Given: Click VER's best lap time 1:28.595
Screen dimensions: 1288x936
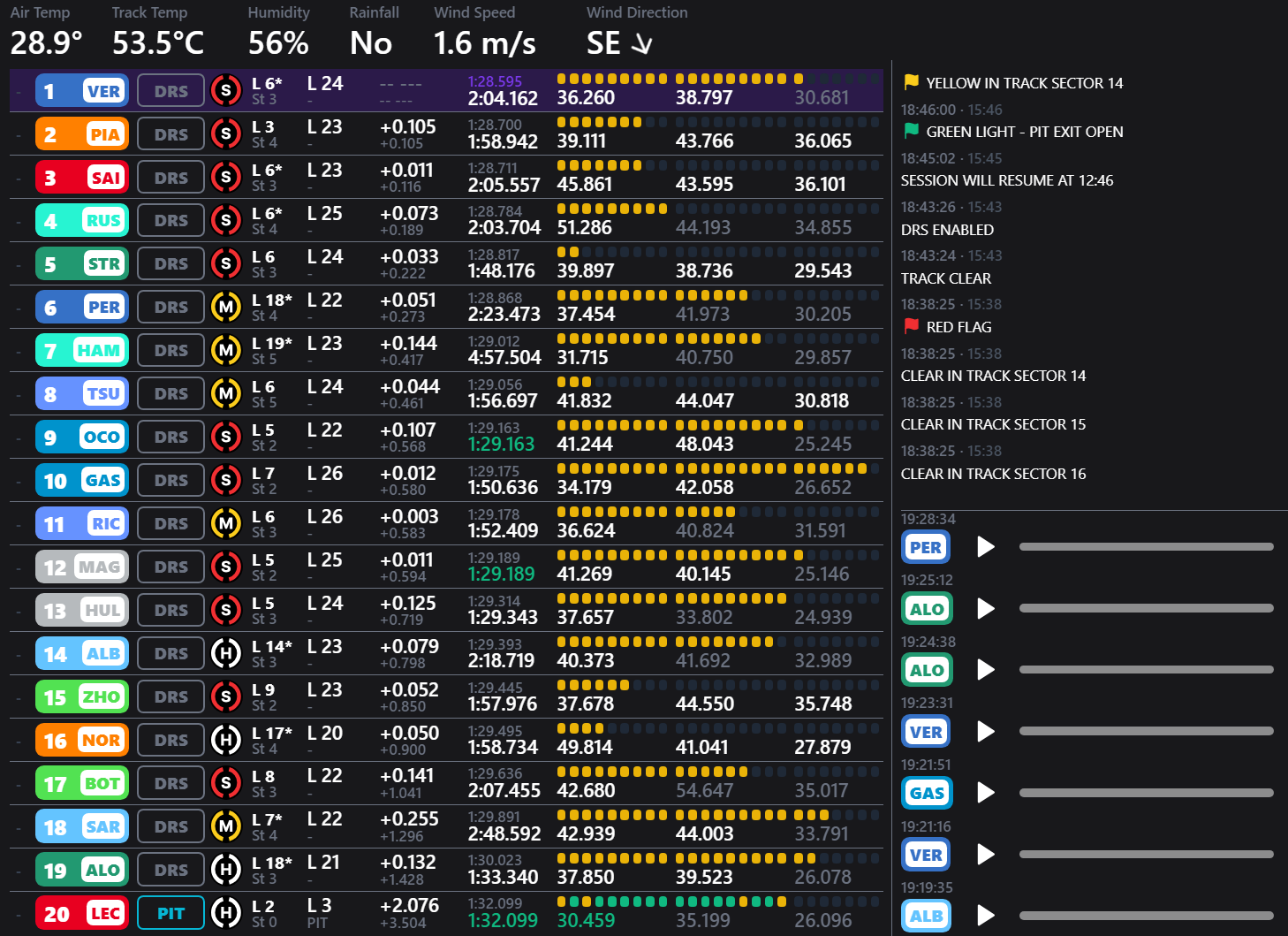Looking at the screenshot, I should point(495,81).
